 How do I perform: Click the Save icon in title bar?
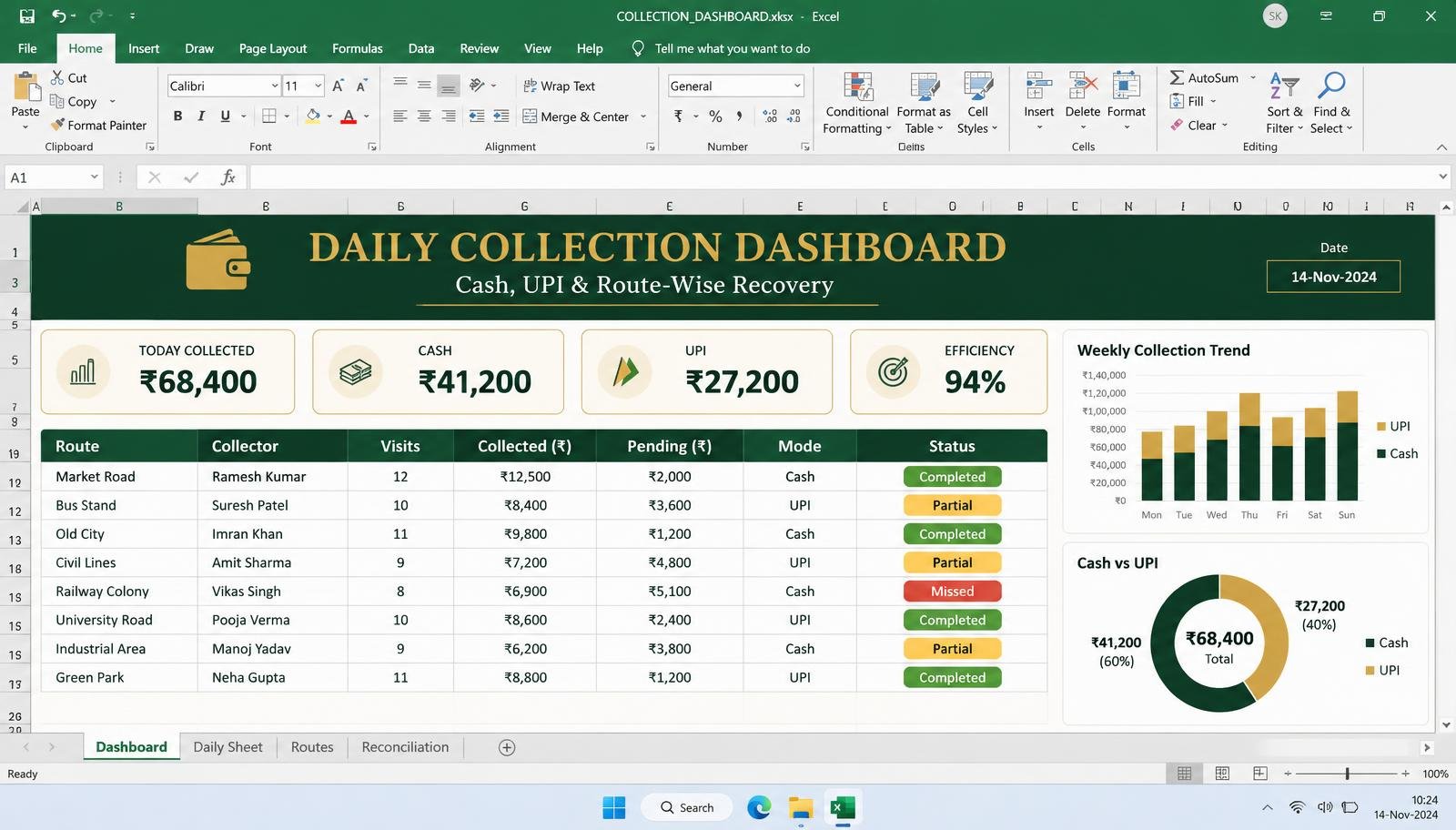click(x=26, y=15)
